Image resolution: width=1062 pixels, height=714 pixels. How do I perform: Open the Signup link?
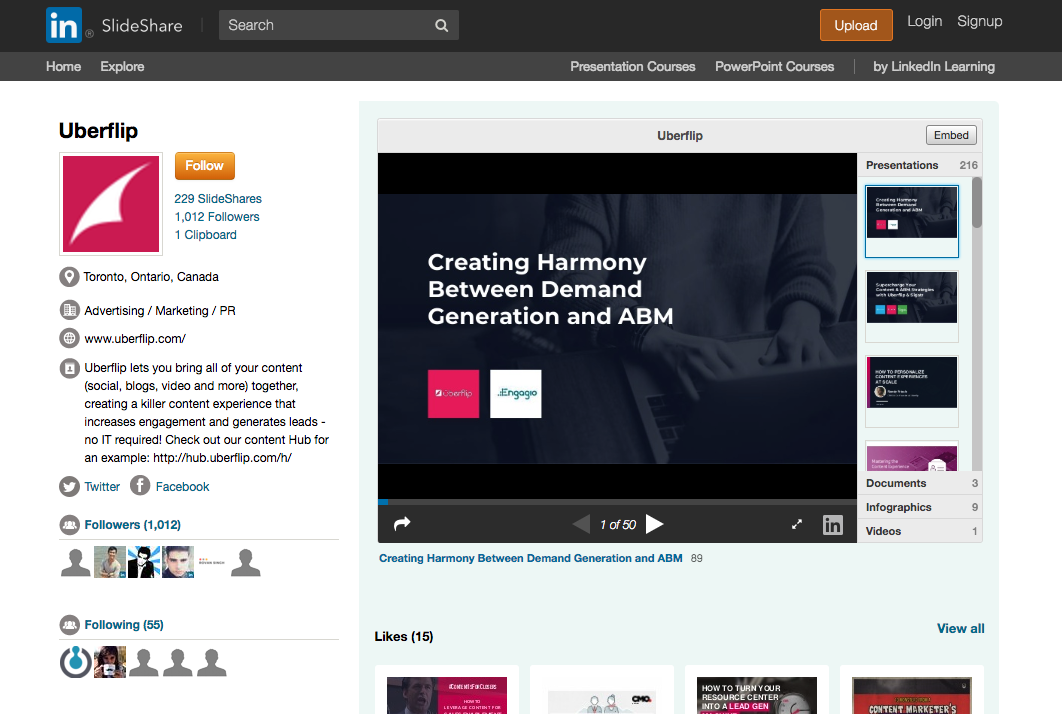coord(979,22)
